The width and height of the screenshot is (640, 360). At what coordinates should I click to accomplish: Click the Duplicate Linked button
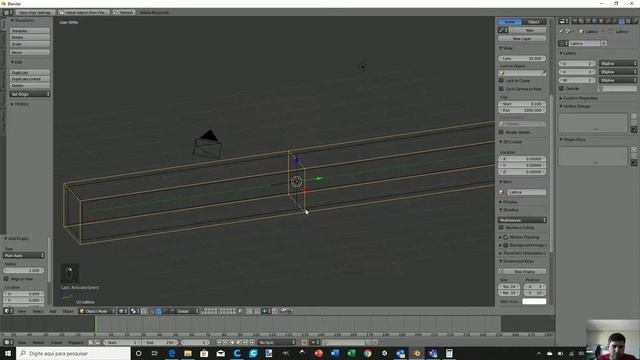coord(30,79)
